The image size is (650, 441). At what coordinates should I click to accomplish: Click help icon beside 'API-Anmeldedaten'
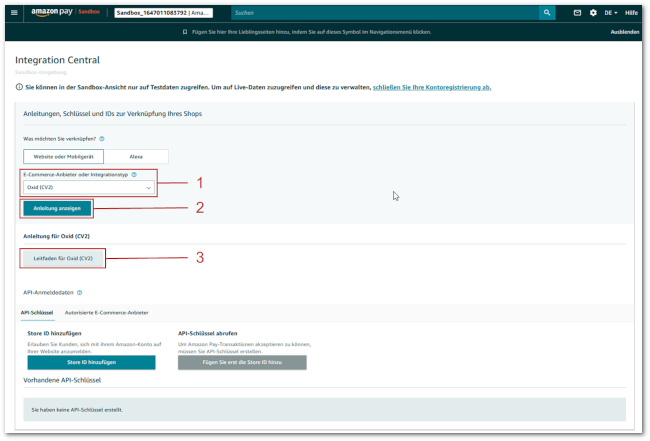point(79,293)
